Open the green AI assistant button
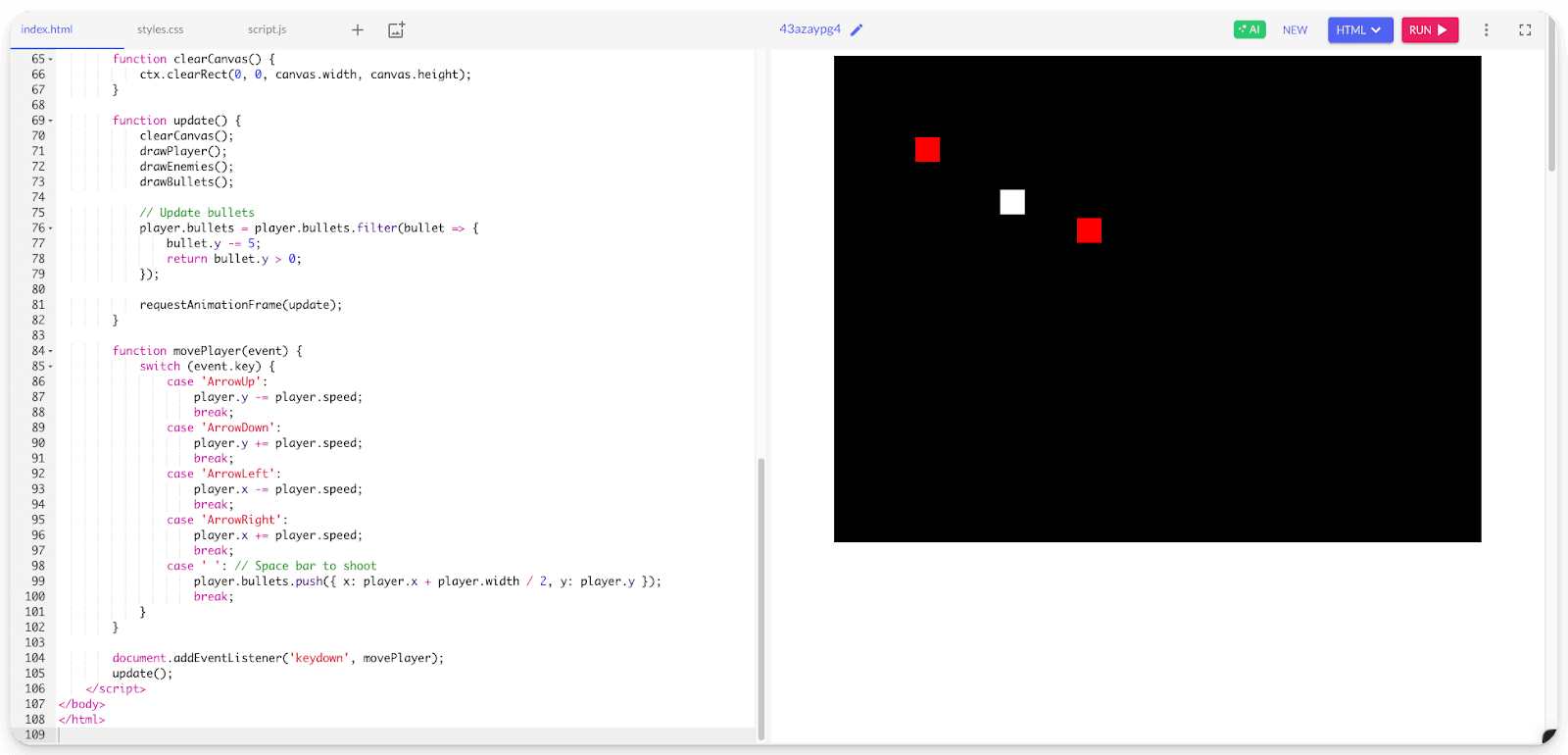1568x755 pixels. point(1249,29)
